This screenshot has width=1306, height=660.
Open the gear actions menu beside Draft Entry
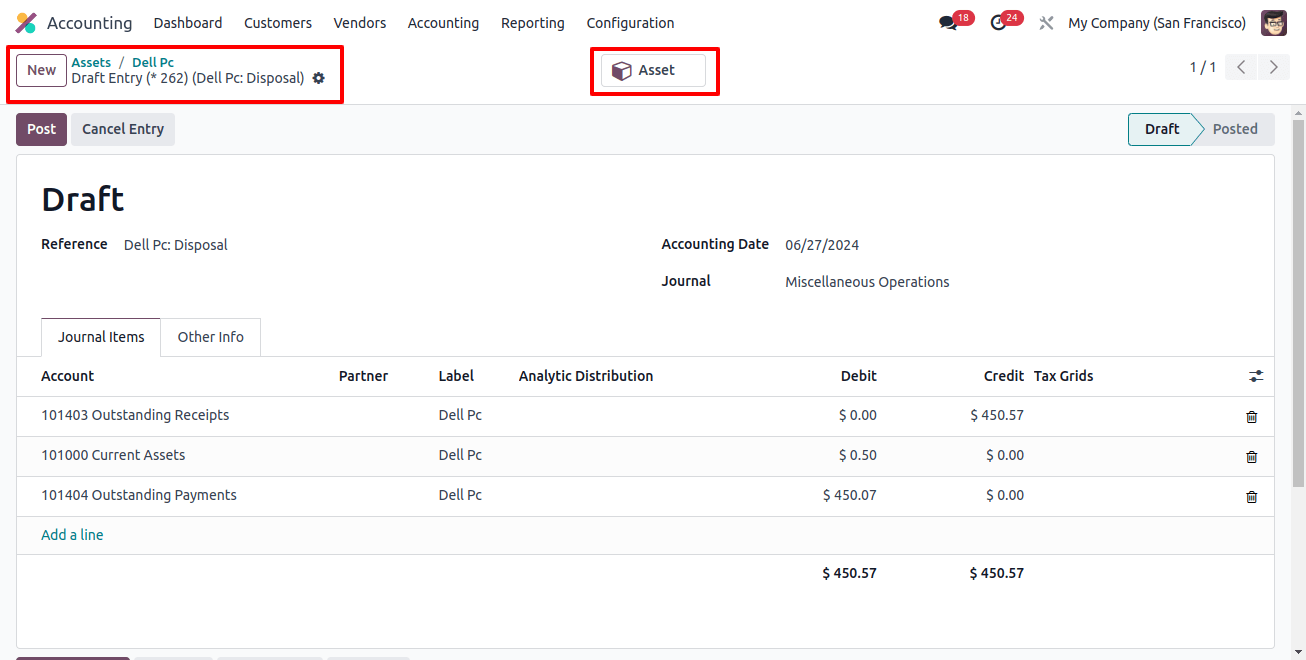pos(319,78)
